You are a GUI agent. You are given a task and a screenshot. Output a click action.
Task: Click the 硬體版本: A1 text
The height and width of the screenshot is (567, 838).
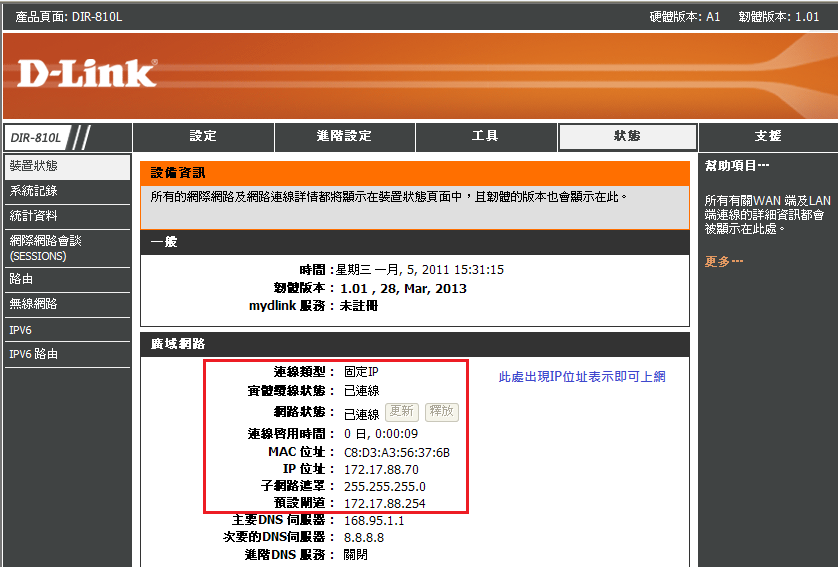point(685,17)
